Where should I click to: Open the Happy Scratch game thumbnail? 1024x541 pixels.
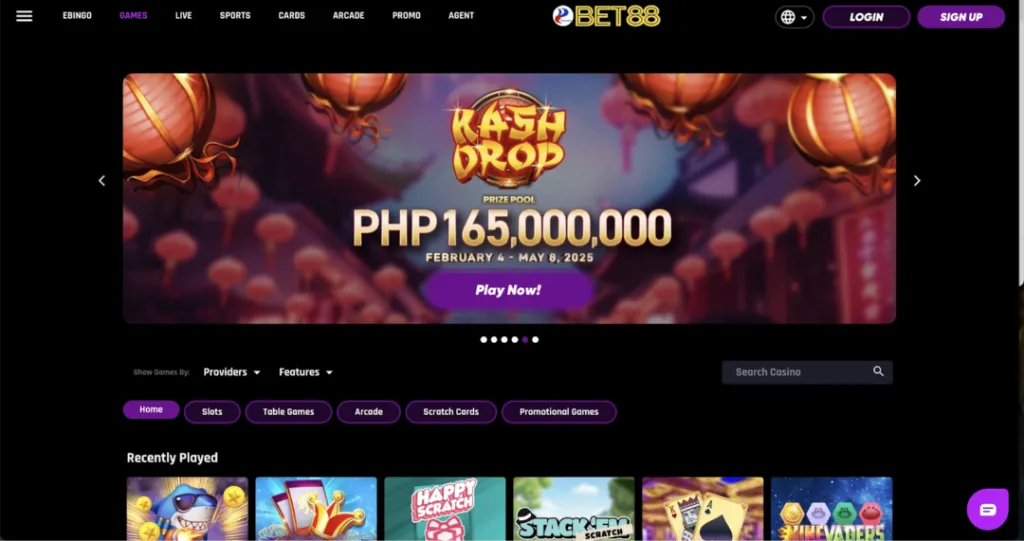445,509
